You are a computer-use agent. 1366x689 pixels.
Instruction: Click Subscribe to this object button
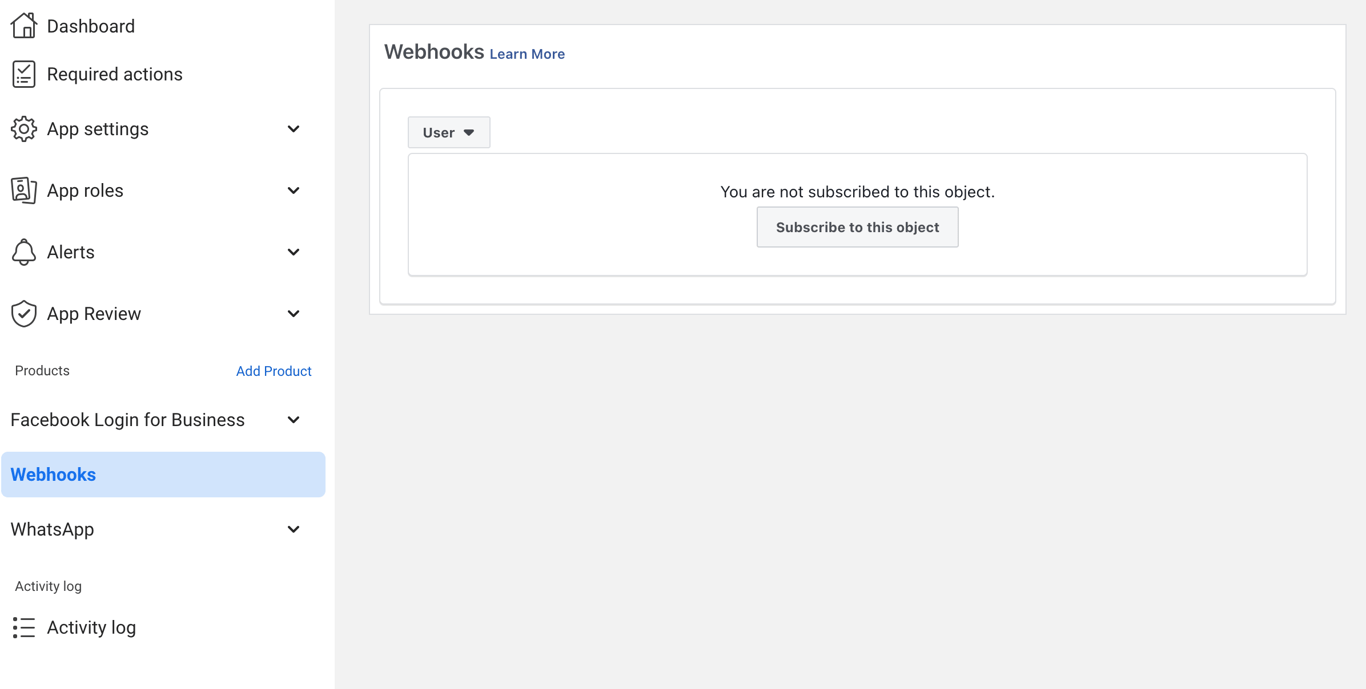tap(857, 227)
